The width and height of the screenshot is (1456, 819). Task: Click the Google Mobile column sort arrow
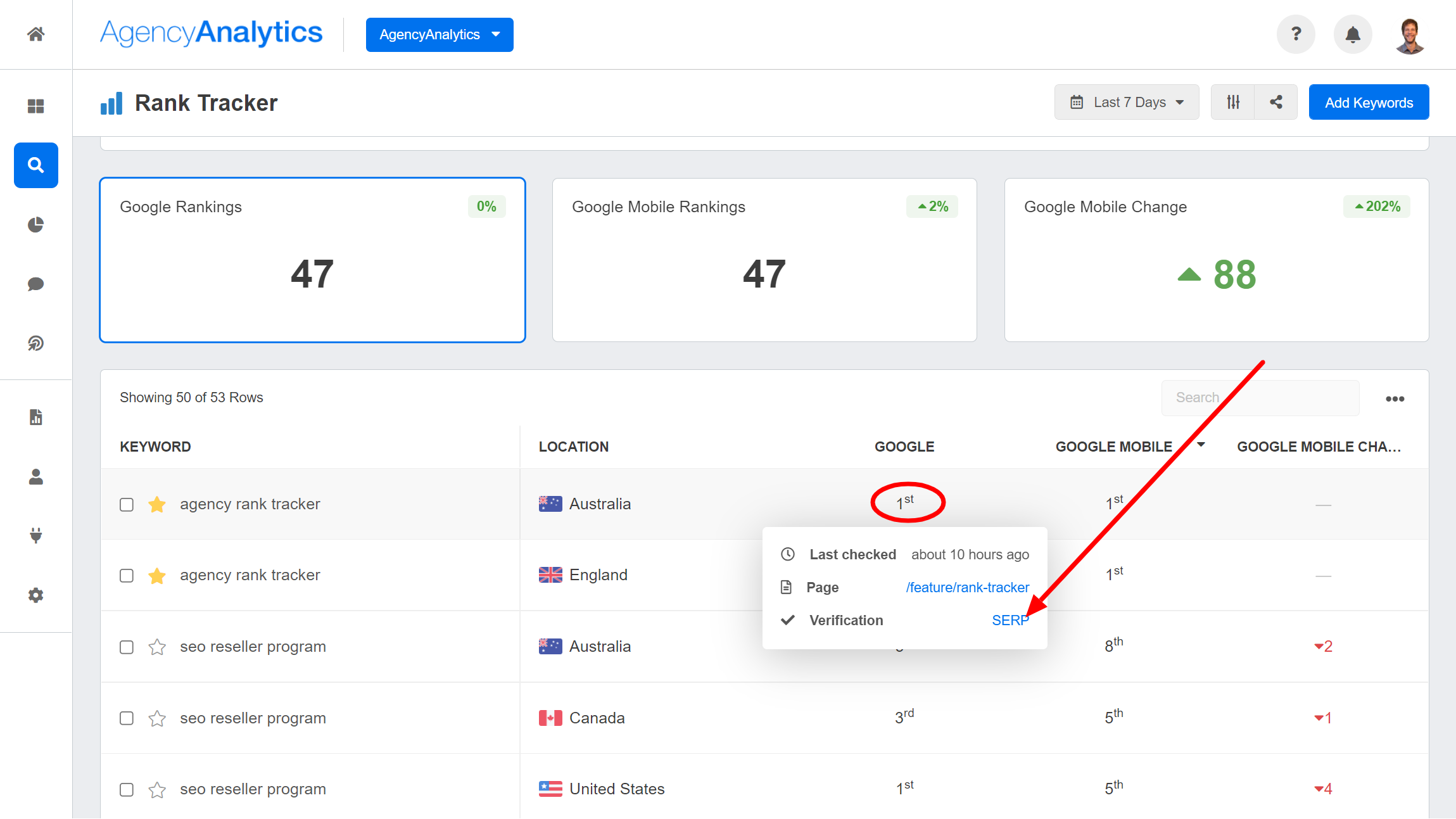pos(1201,445)
